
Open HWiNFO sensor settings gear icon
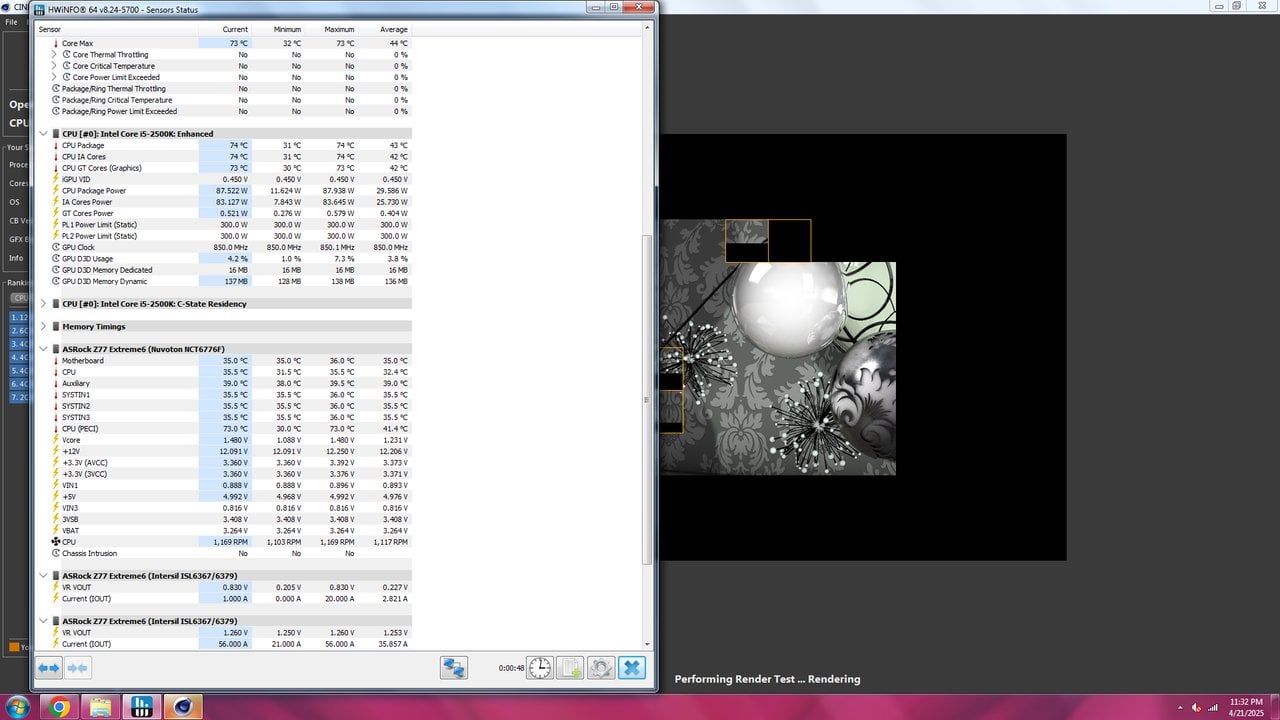[x=601, y=668]
